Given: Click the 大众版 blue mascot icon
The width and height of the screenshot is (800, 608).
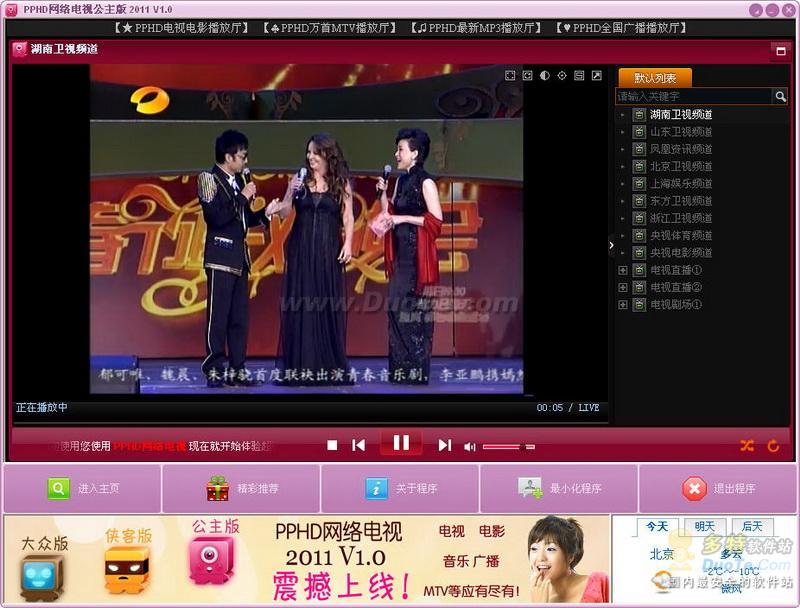Looking at the screenshot, I should [43, 577].
